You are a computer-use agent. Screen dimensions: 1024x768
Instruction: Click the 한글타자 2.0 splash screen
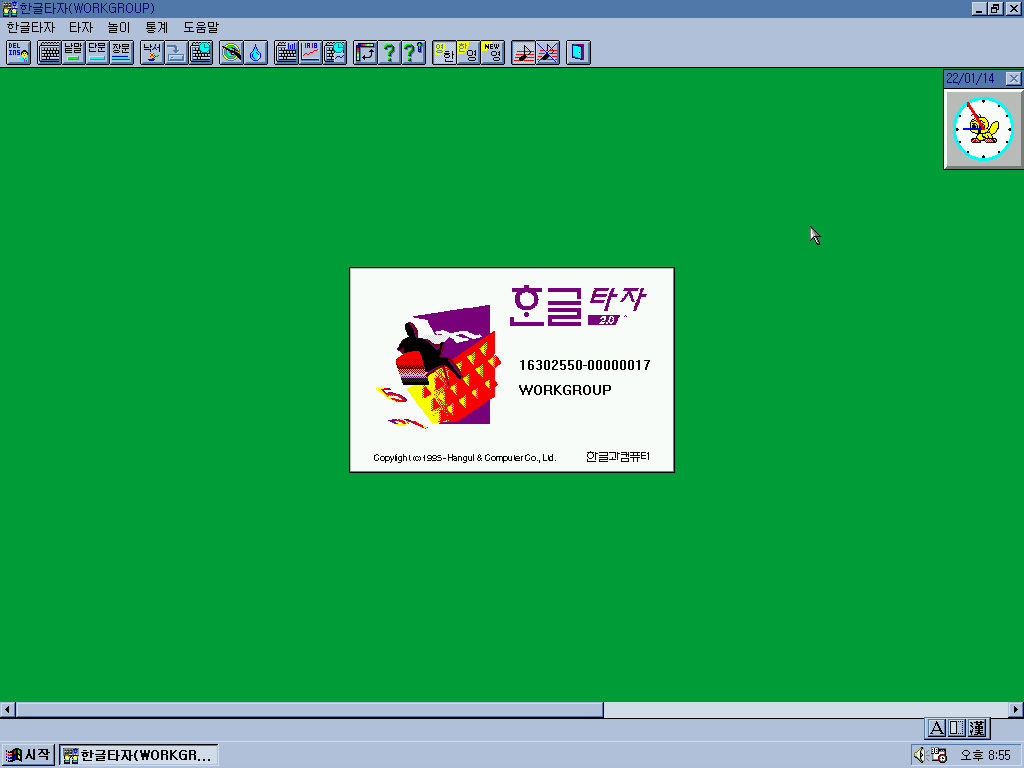(x=512, y=370)
